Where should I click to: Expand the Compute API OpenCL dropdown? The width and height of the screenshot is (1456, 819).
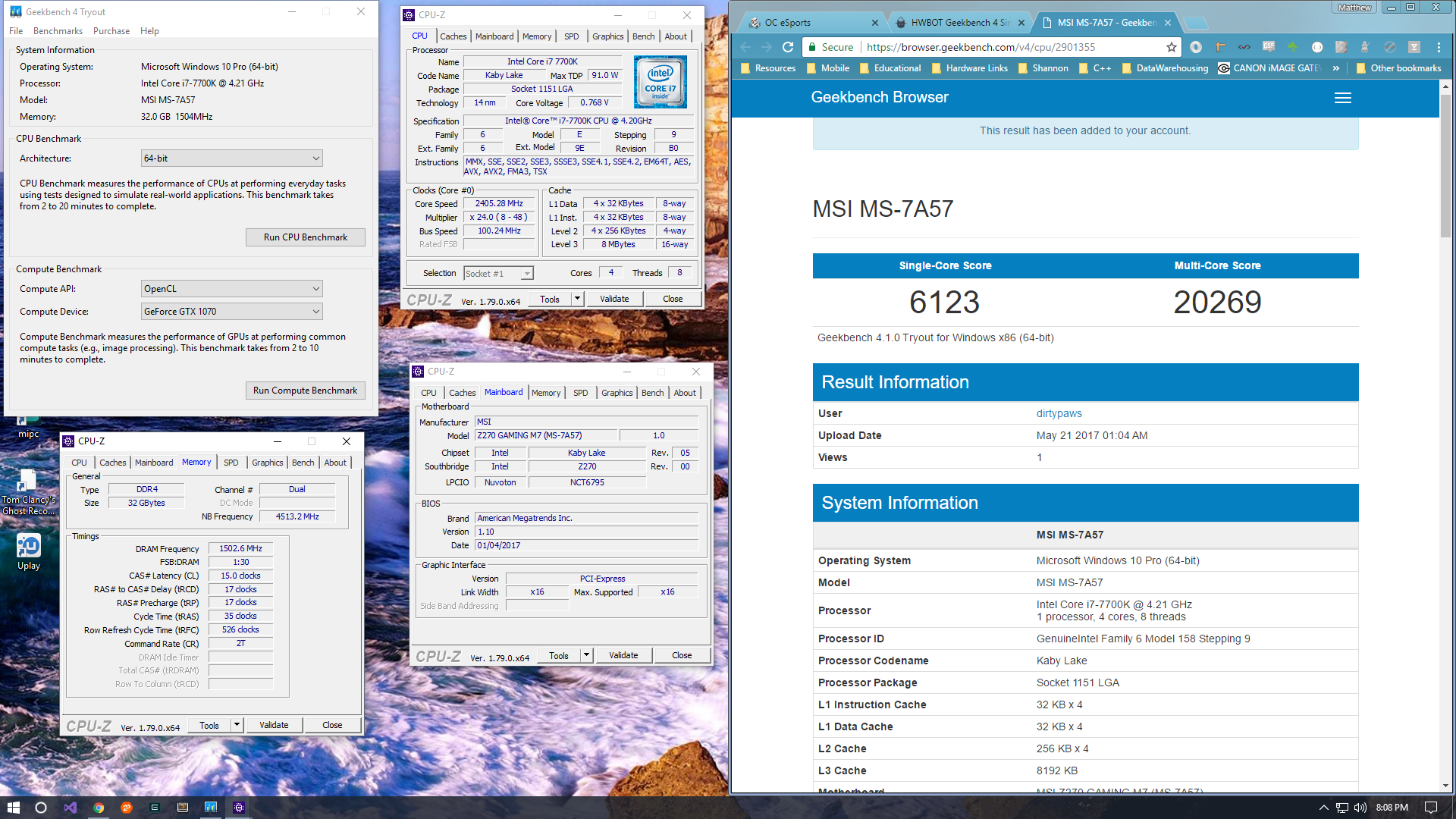pos(232,289)
